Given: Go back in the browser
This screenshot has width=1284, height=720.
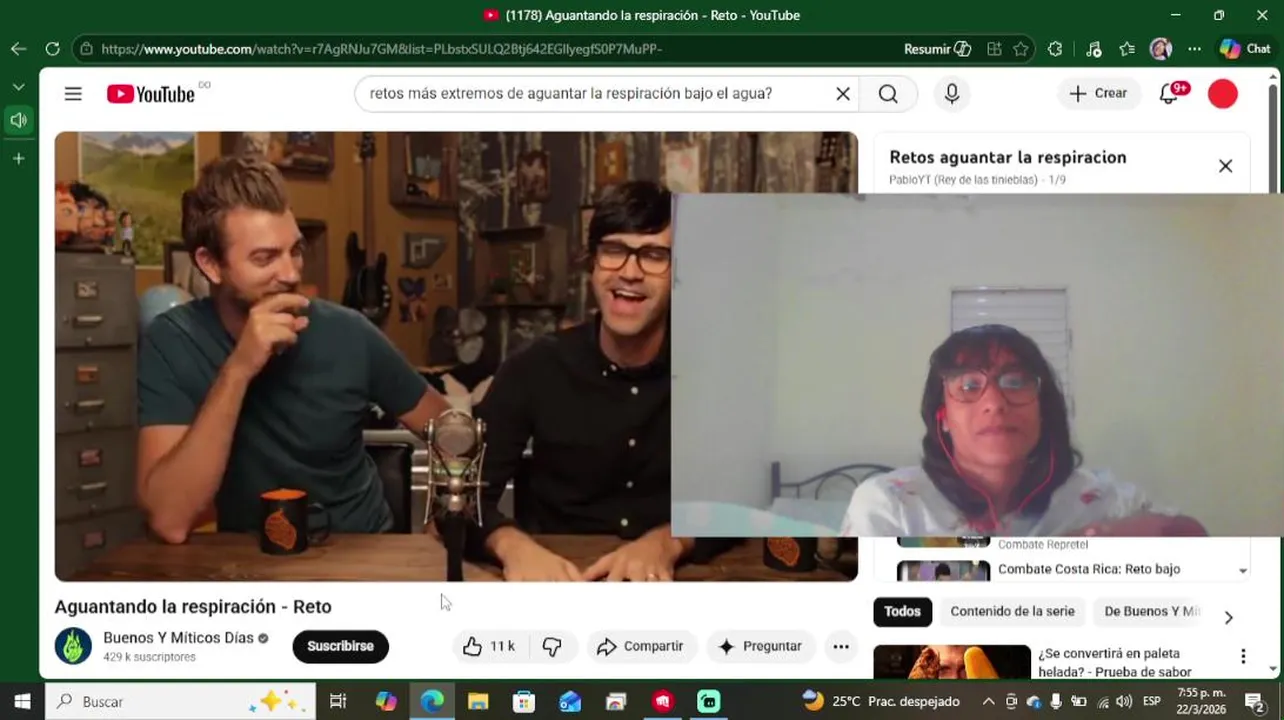Looking at the screenshot, I should click(19, 49).
